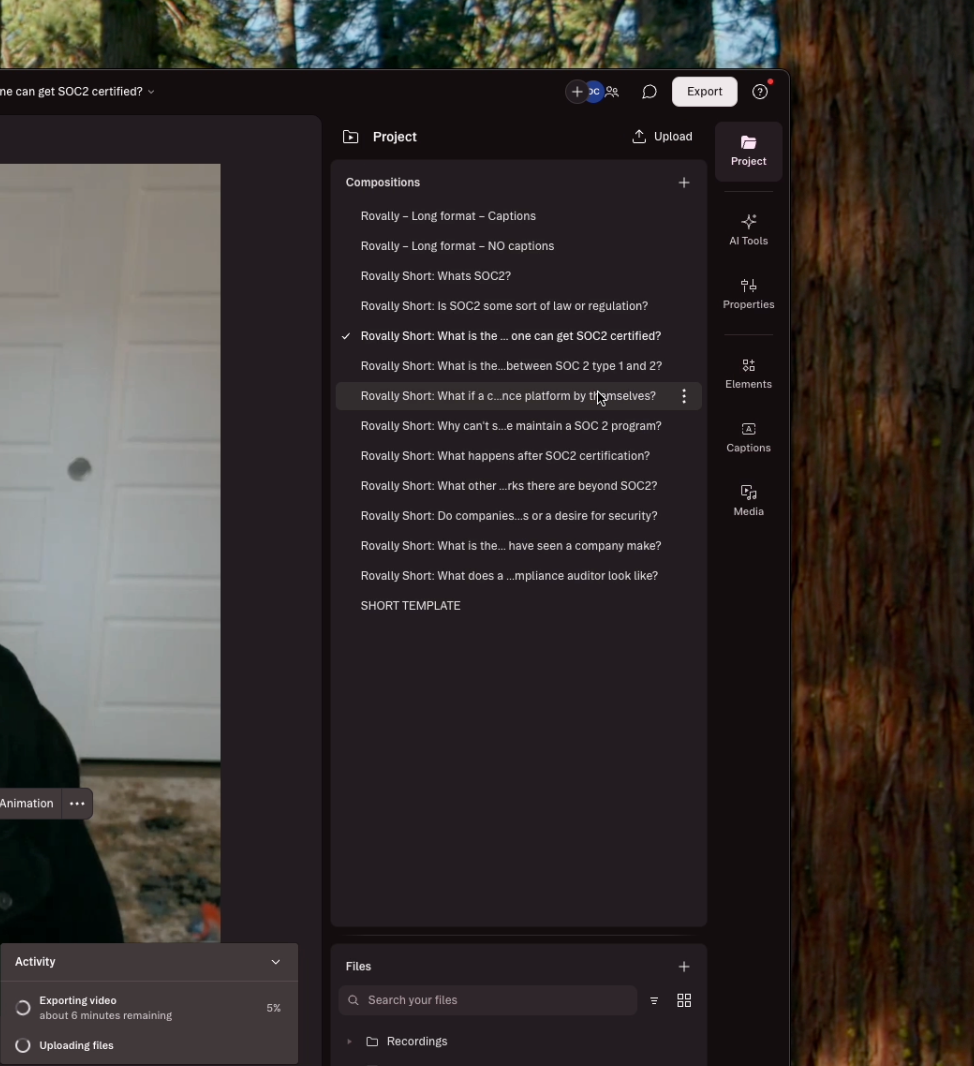Open more options for hovered composition row
Screen dimensions: 974x1066
coord(684,396)
